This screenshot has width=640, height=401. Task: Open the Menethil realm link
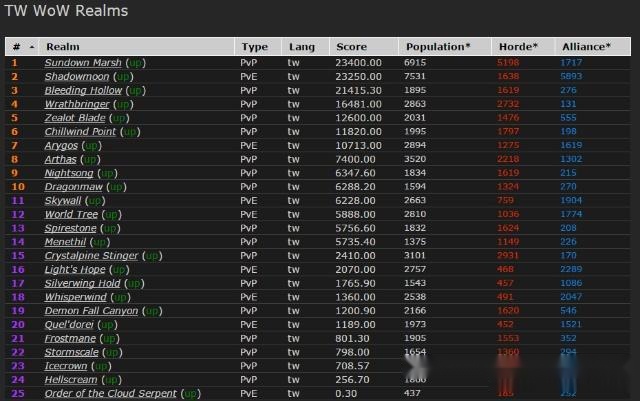click(65, 242)
